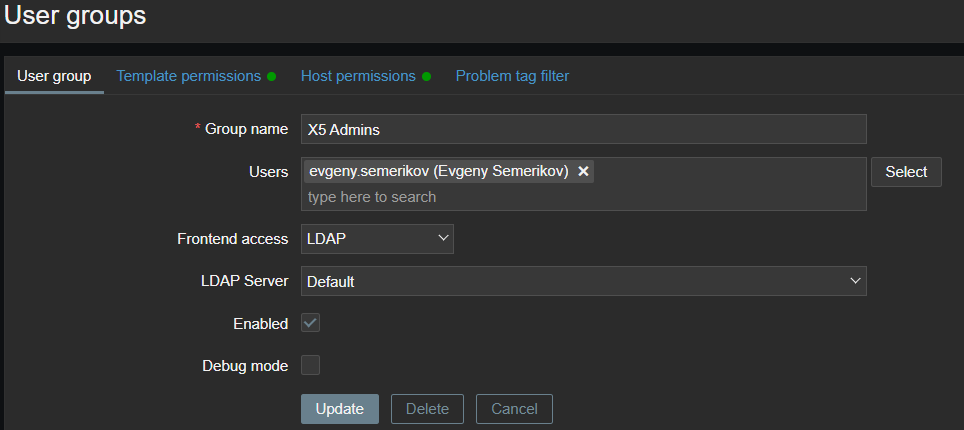Open the Host permissions tab

tap(358, 76)
